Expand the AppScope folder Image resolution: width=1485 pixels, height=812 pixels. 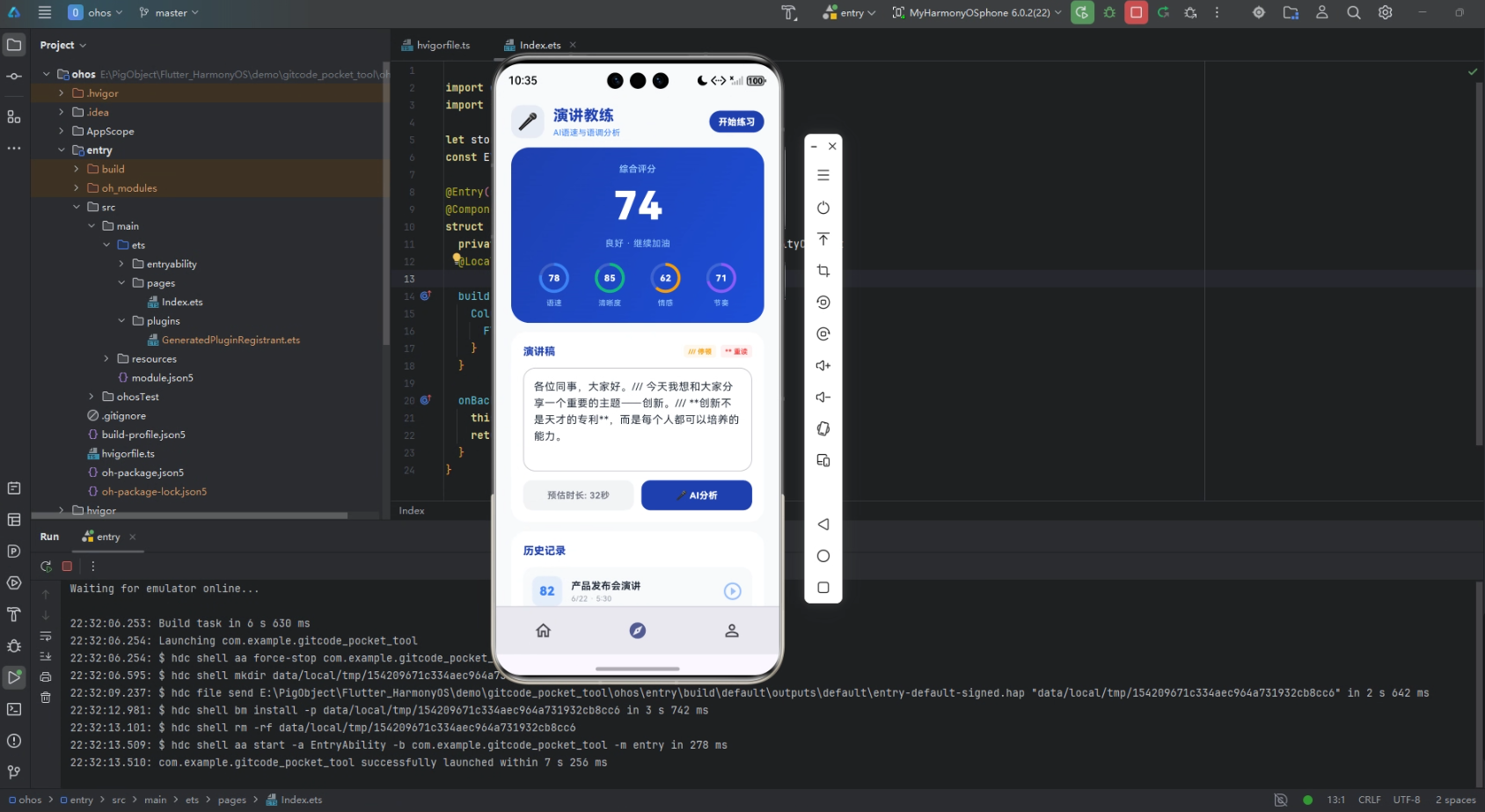tap(62, 131)
